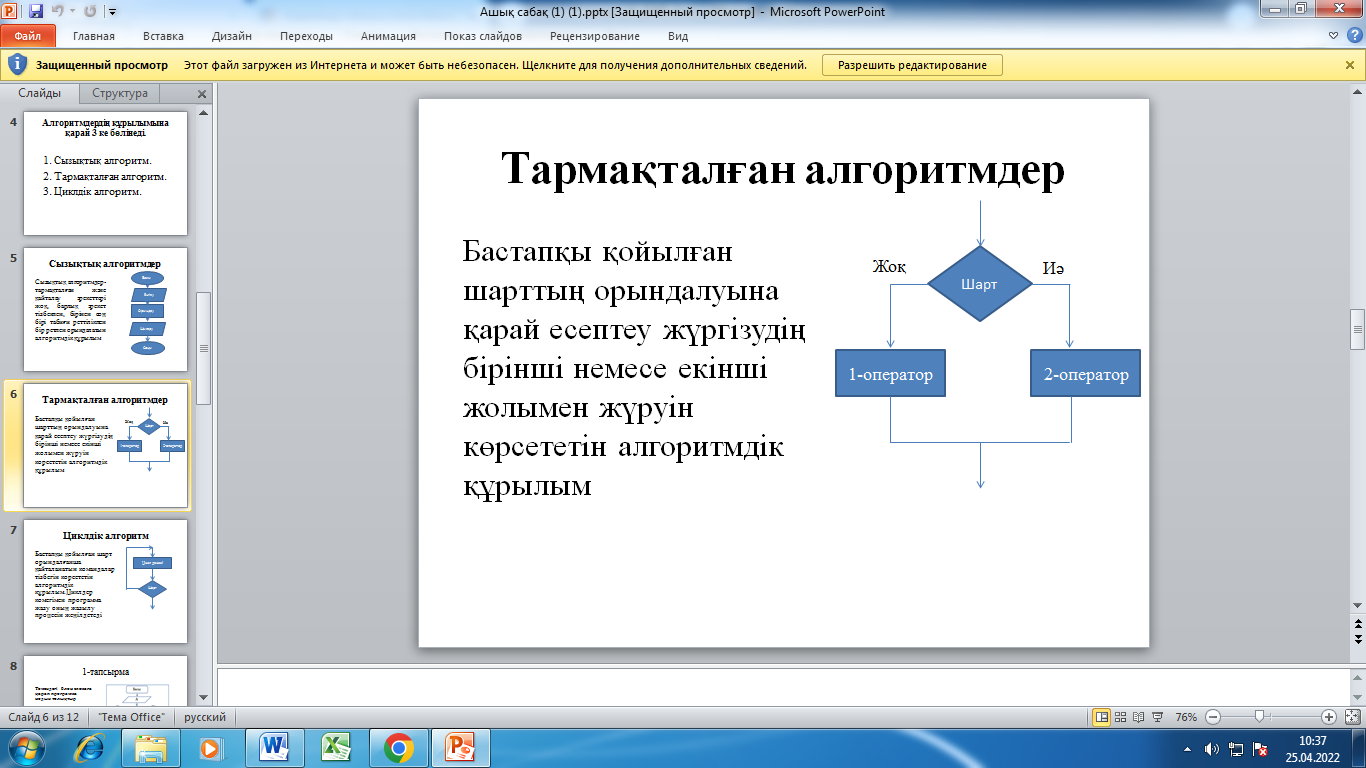
Task: Click the Protected View shield info icon
Action: [x=17, y=65]
